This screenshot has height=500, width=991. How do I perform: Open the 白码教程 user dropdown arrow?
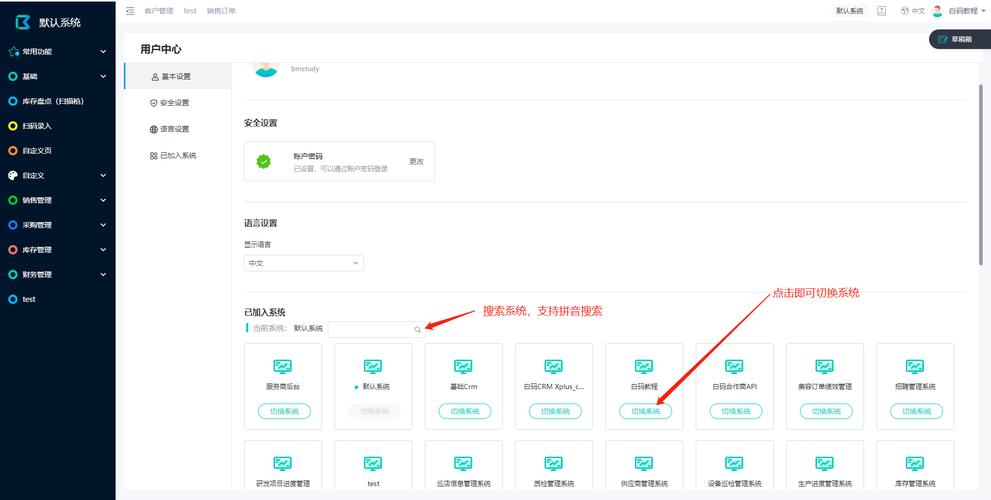985,11
